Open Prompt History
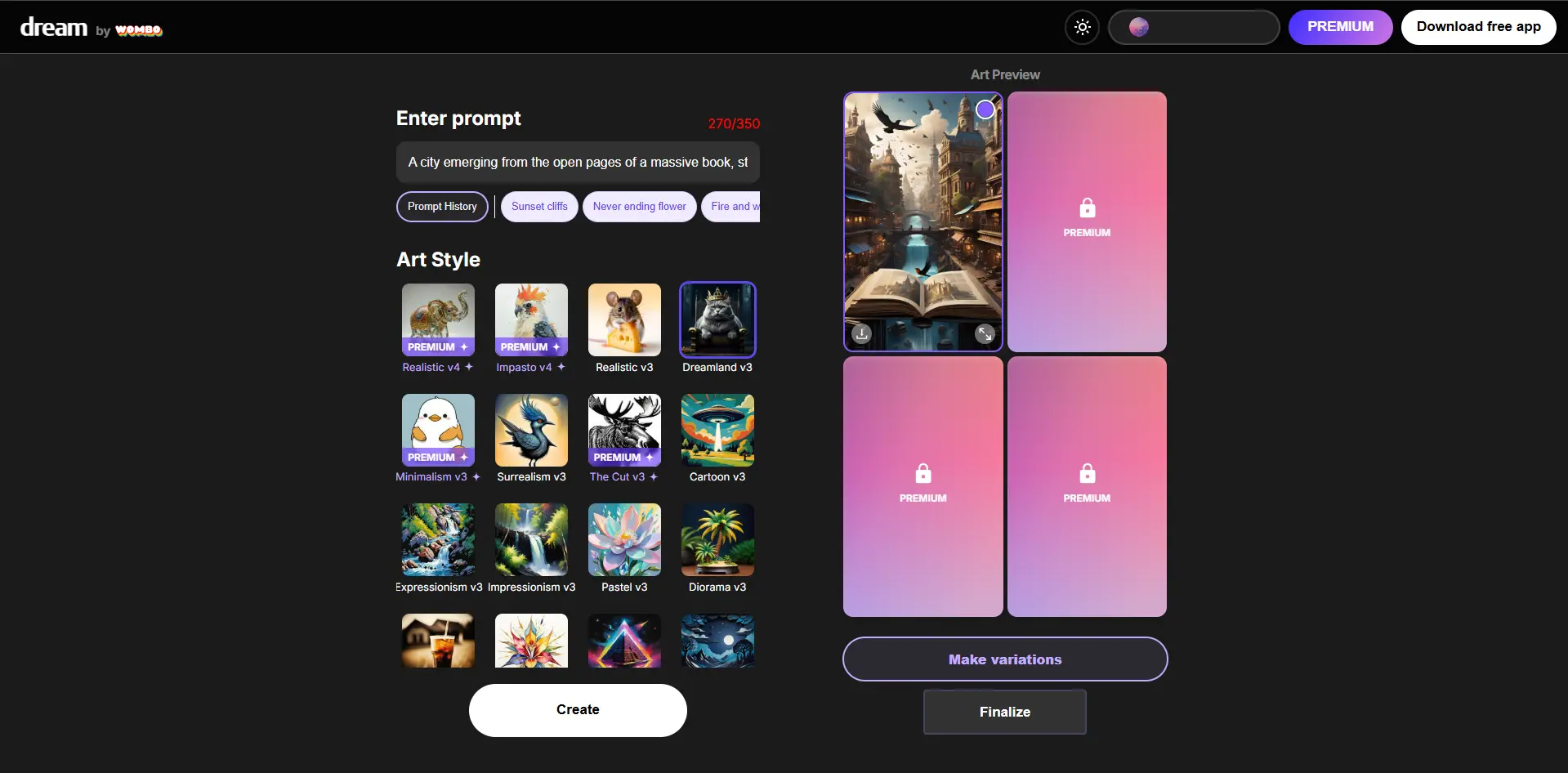The height and width of the screenshot is (773, 1568). pyautogui.click(x=442, y=207)
